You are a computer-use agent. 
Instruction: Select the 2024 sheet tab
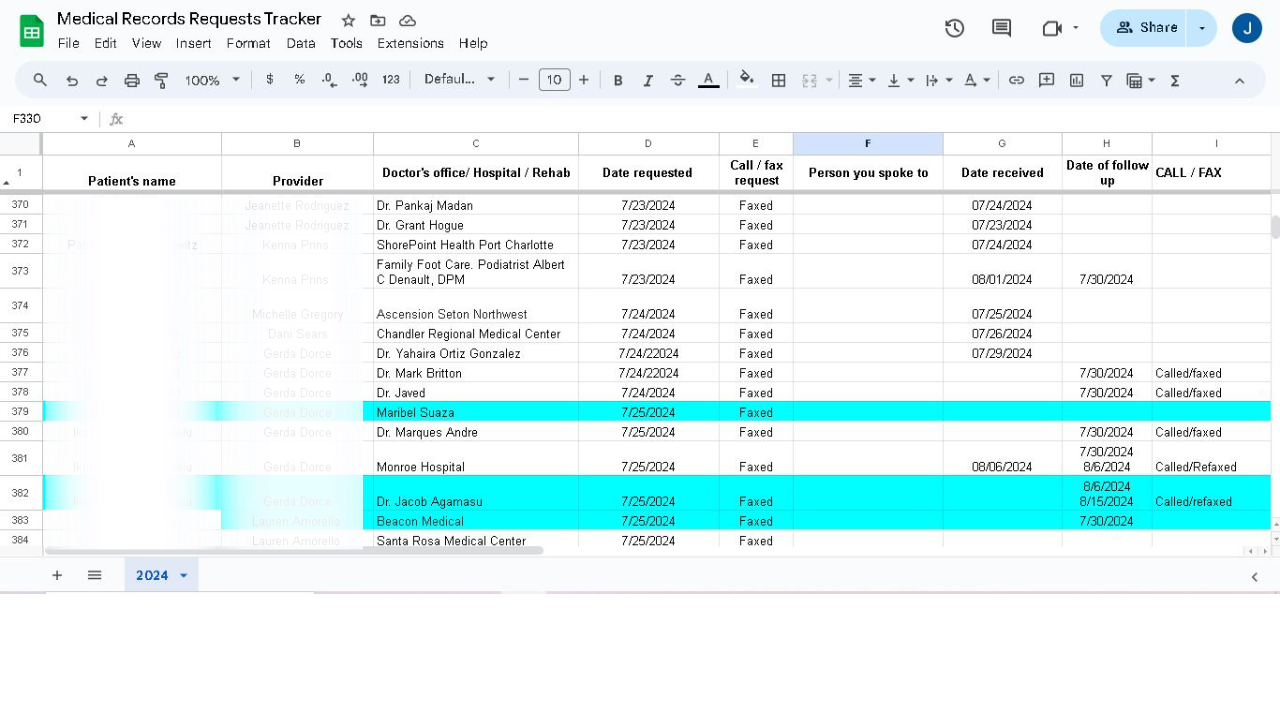tap(152, 575)
